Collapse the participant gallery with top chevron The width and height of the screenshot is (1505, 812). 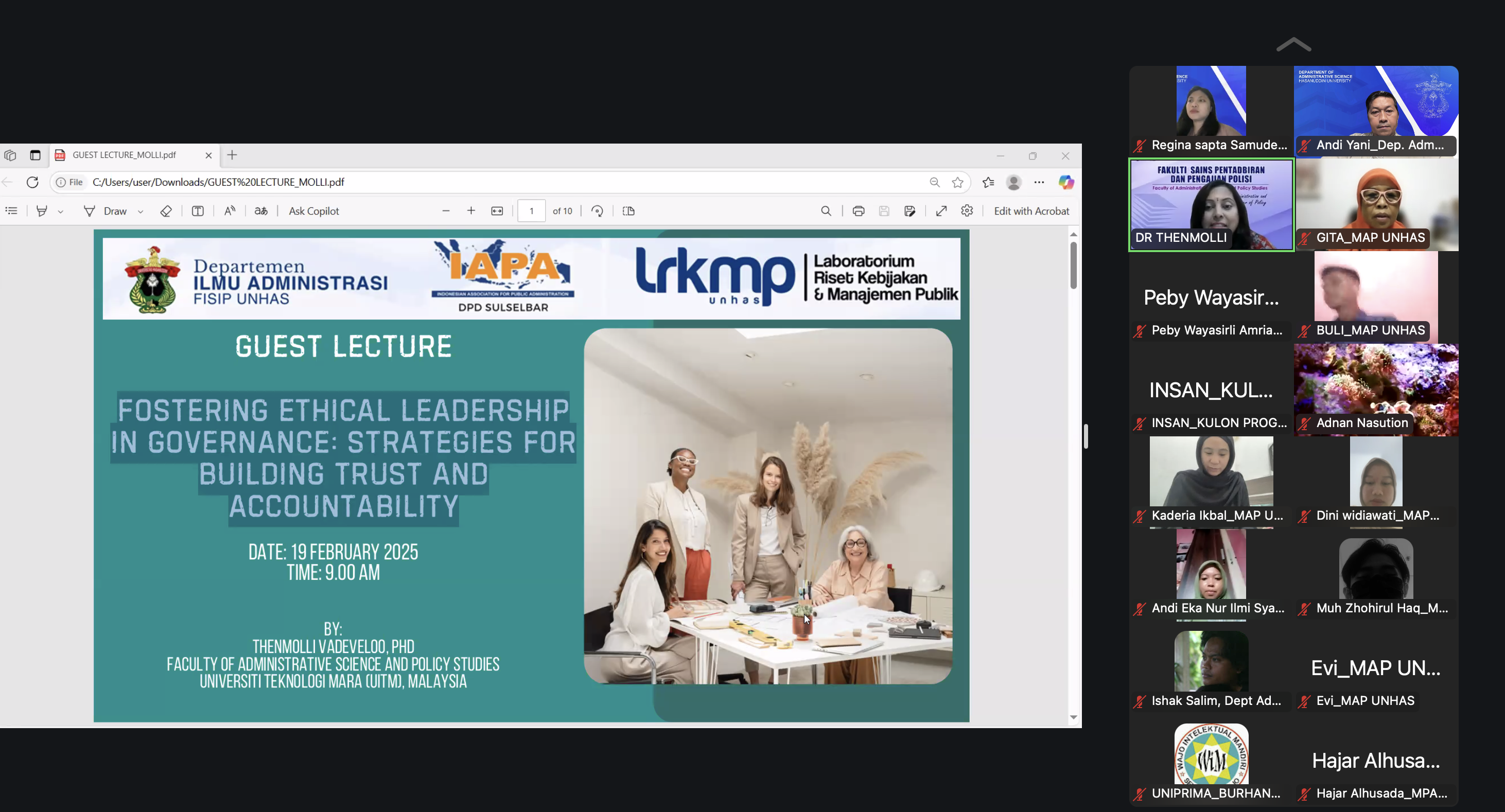[1293, 45]
